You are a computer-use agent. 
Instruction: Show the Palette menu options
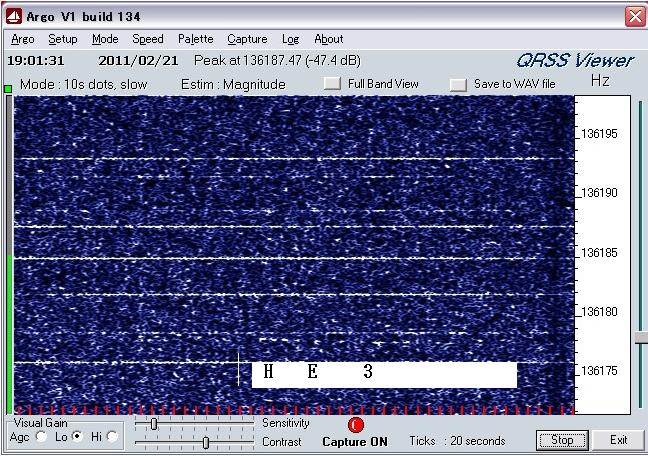[x=195, y=39]
